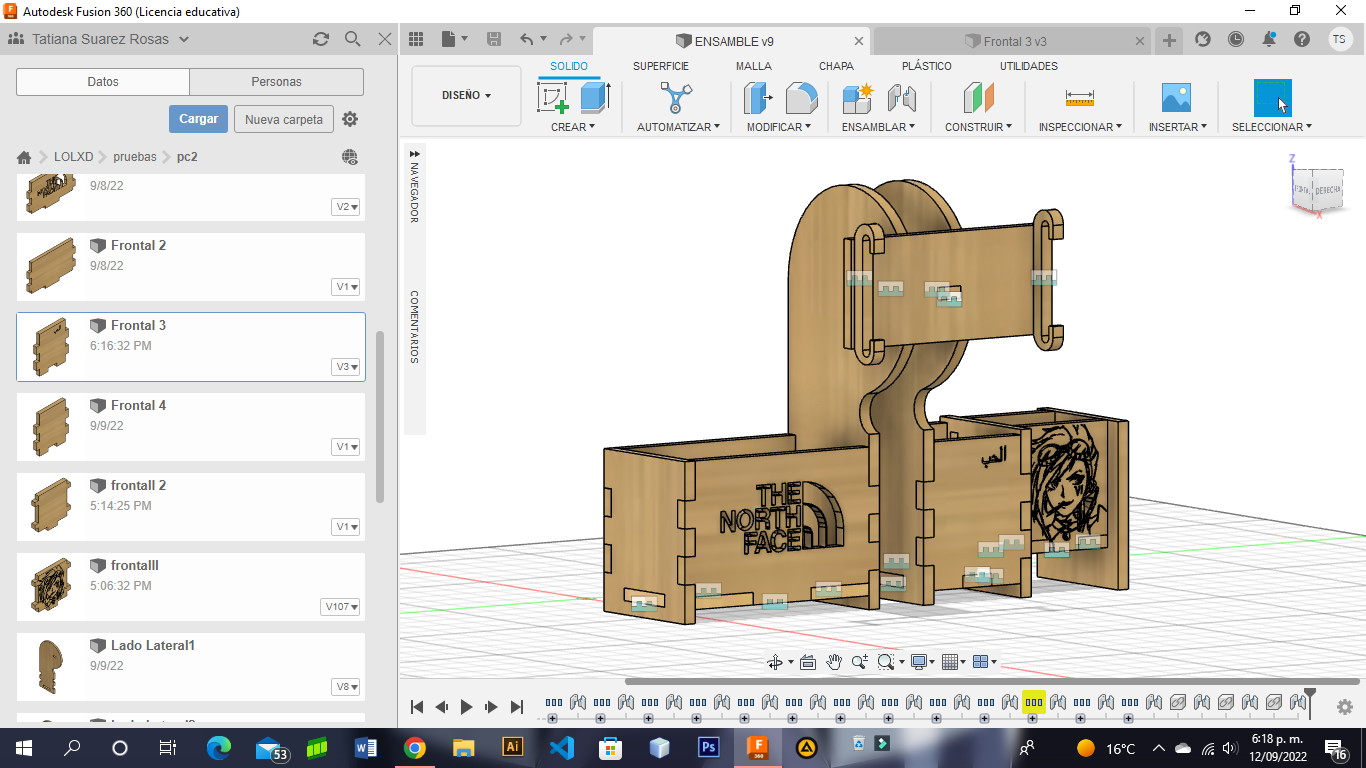Open the data panel grid icon
The width and height of the screenshot is (1366, 768).
click(416, 40)
